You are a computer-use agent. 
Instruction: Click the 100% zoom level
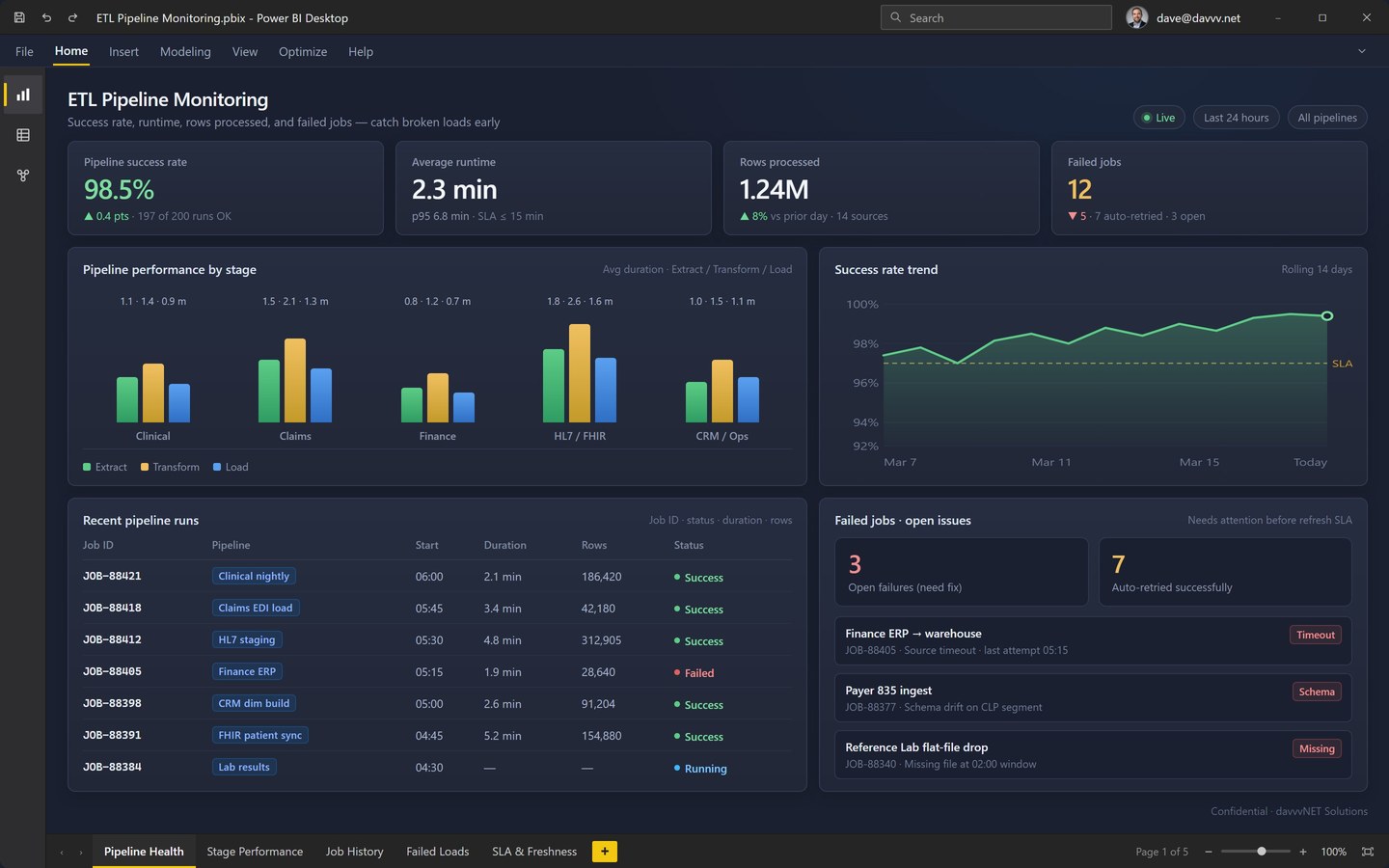tap(1333, 852)
